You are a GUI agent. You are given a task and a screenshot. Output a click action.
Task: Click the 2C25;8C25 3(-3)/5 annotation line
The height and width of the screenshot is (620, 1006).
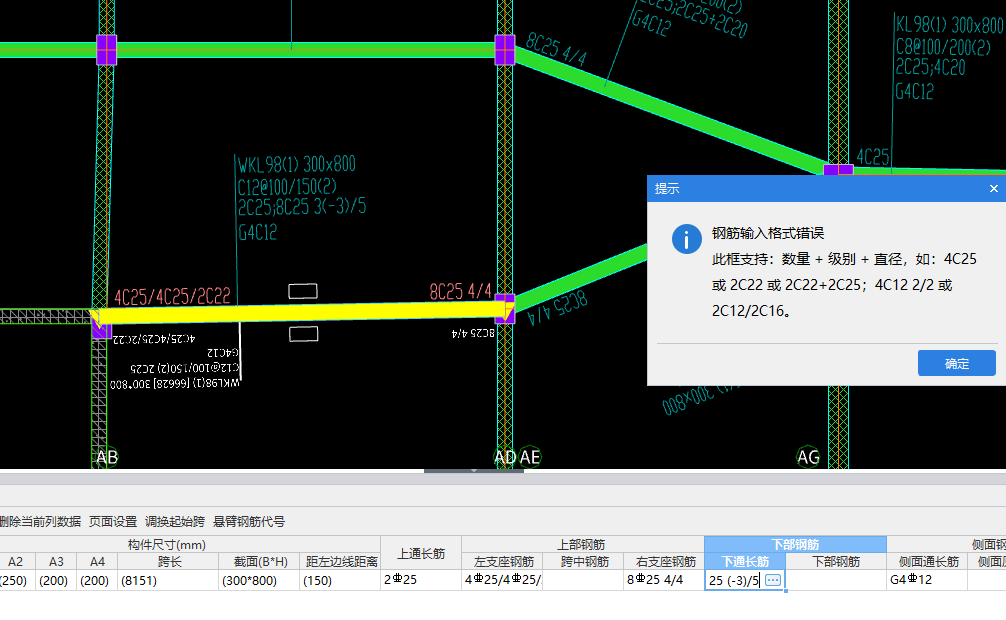(x=302, y=207)
